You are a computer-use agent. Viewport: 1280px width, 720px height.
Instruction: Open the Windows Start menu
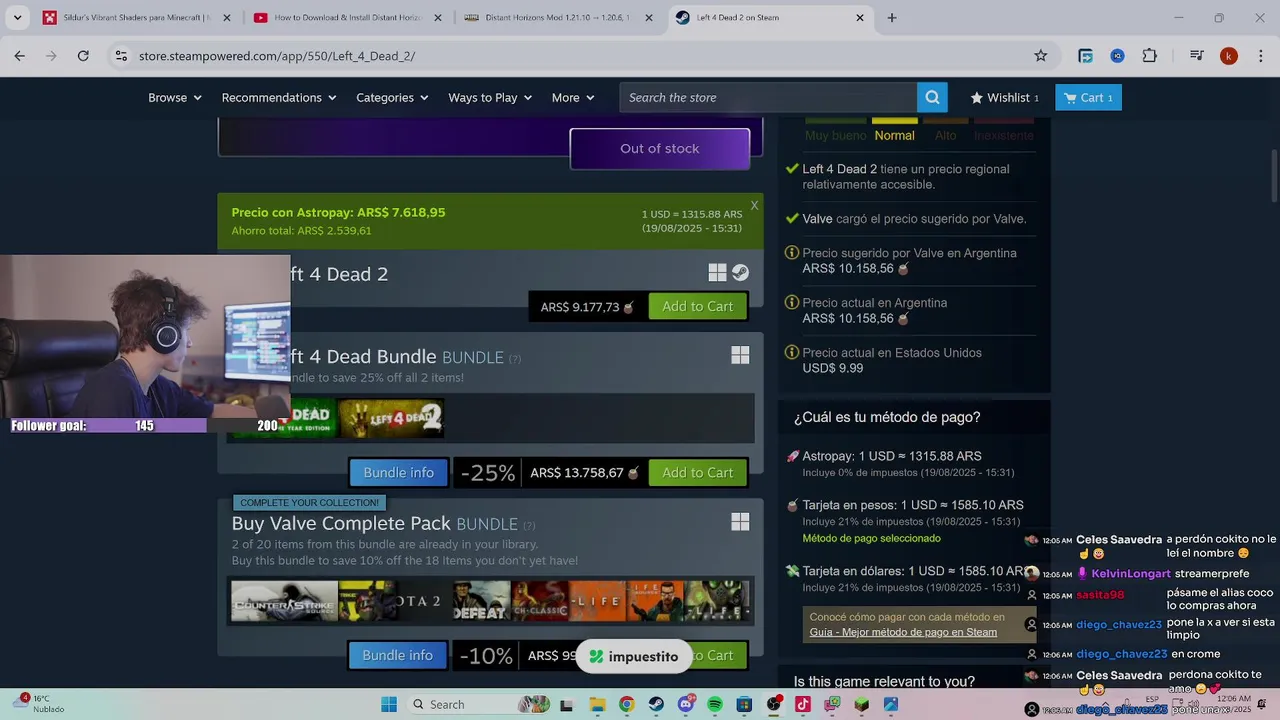[x=389, y=704]
